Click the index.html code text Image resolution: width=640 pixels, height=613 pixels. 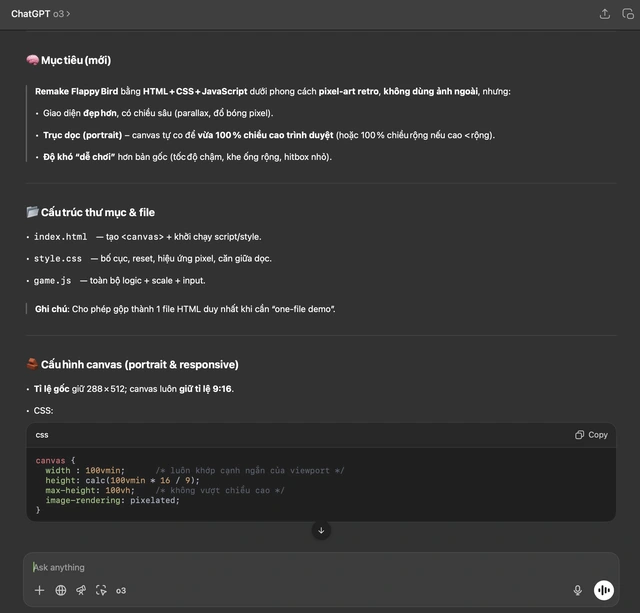(x=60, y=237)
